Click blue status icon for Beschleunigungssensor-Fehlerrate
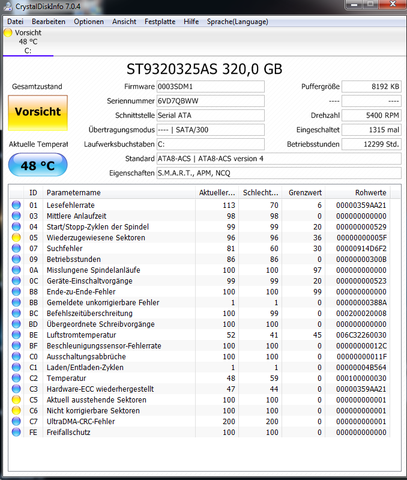The image size is (407, 480). pyautogui.click(x=16, y=346)
